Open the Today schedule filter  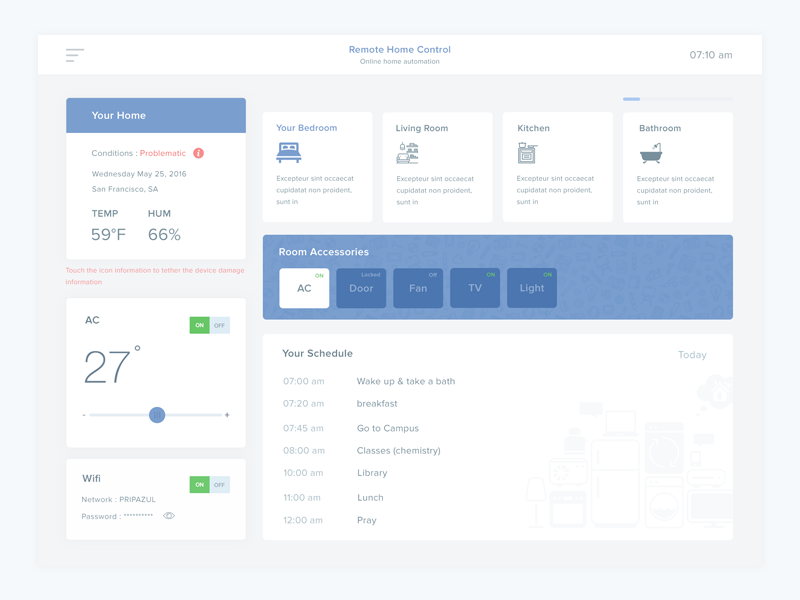pos(692,355)
